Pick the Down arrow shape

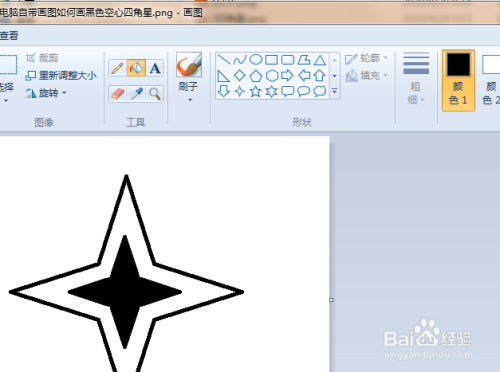point(223,91)
